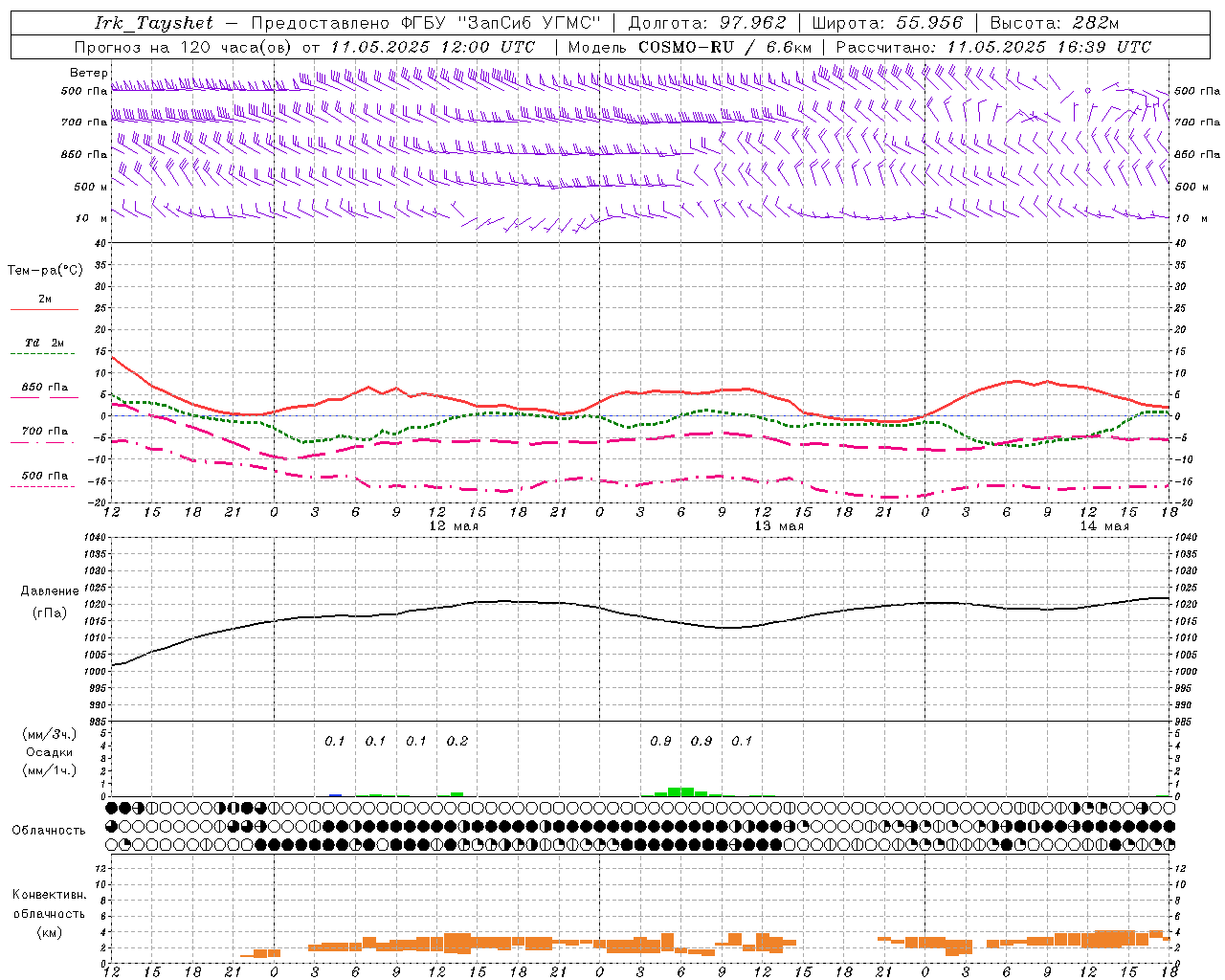Click the small blue precipitation bar on 12 мая
The width and height of the screenshot is (1225, 980).
335,794
